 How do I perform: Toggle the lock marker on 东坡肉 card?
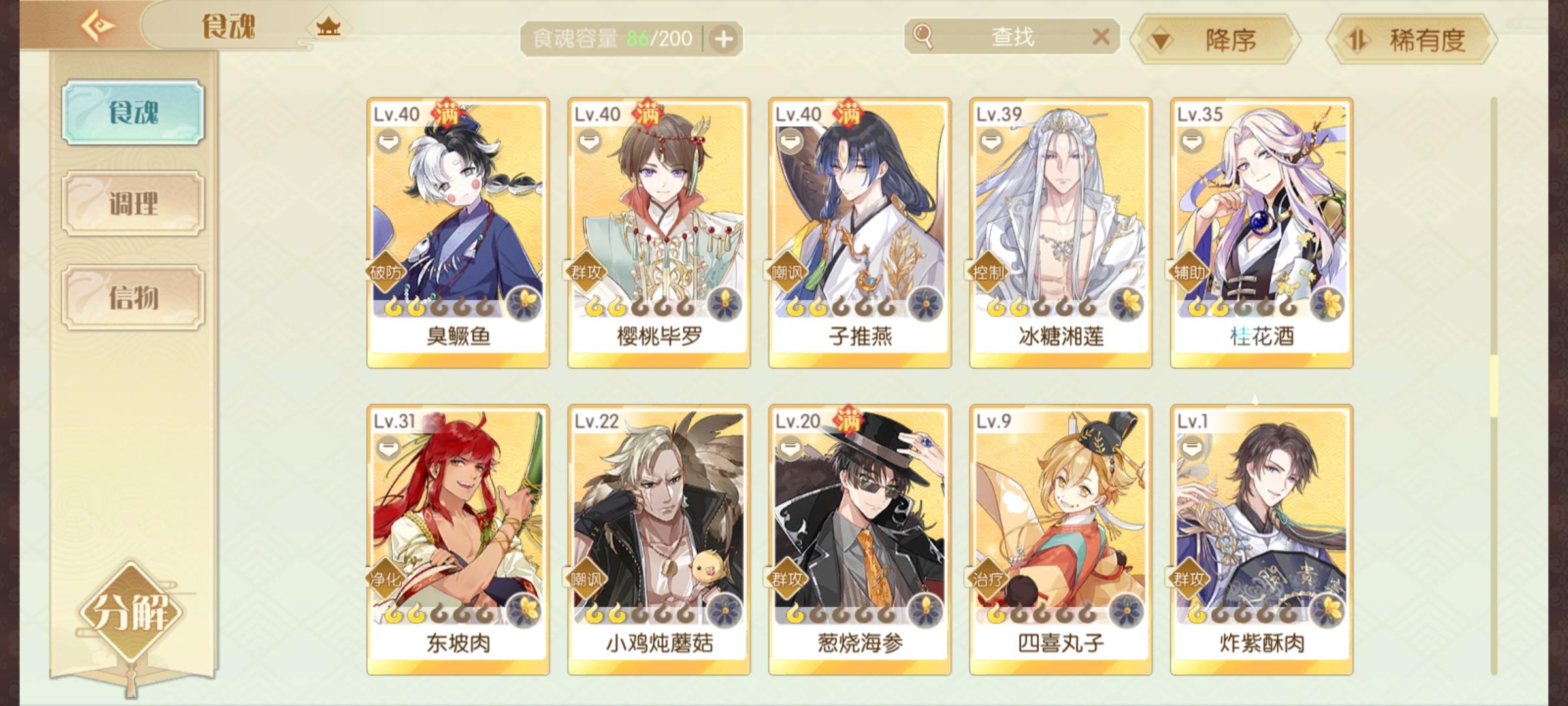[x=389, y=448]
